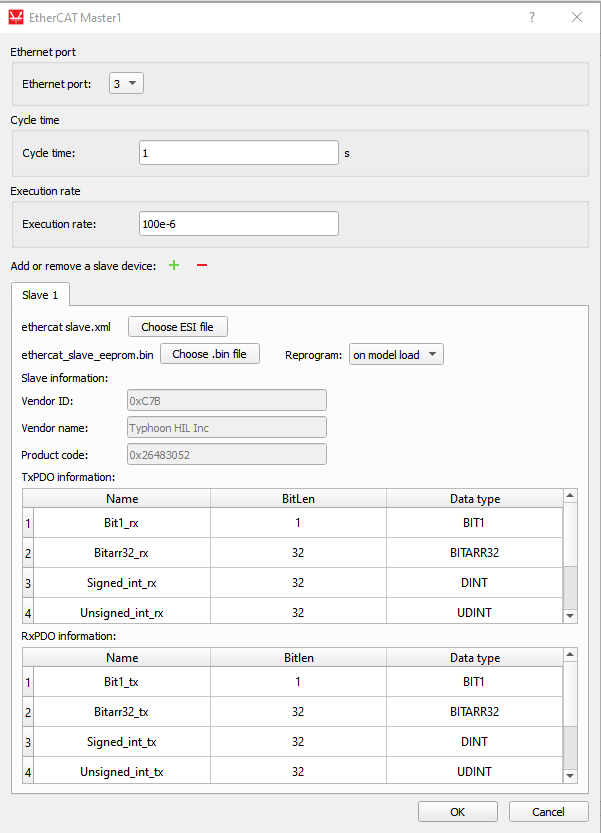Remove slave device with red minus
This screenshot has width=601, height=833.
[x=202, y=265]
